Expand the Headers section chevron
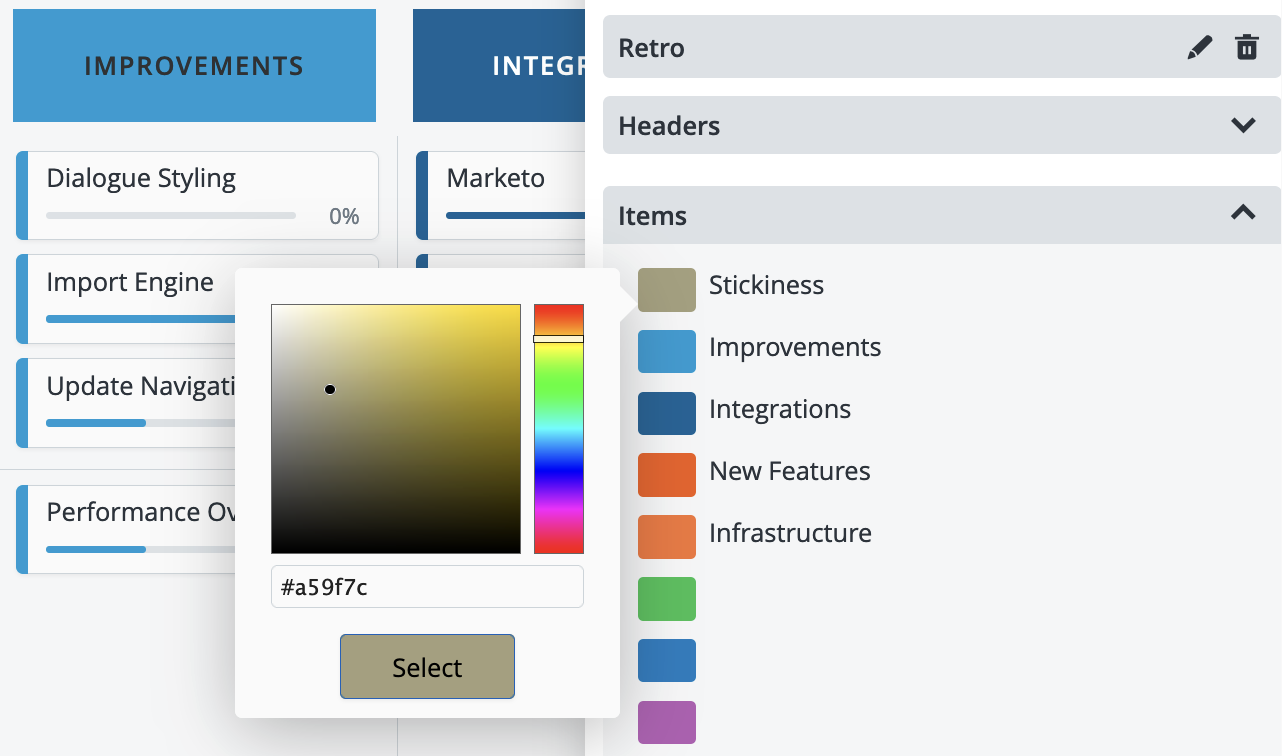 point(1243,126)
